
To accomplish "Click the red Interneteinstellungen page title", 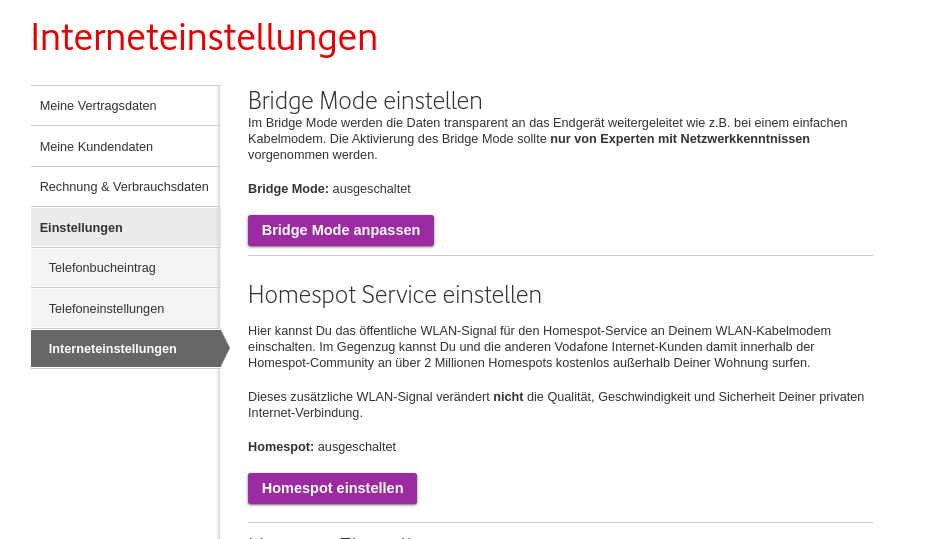I will coord(204,38).
